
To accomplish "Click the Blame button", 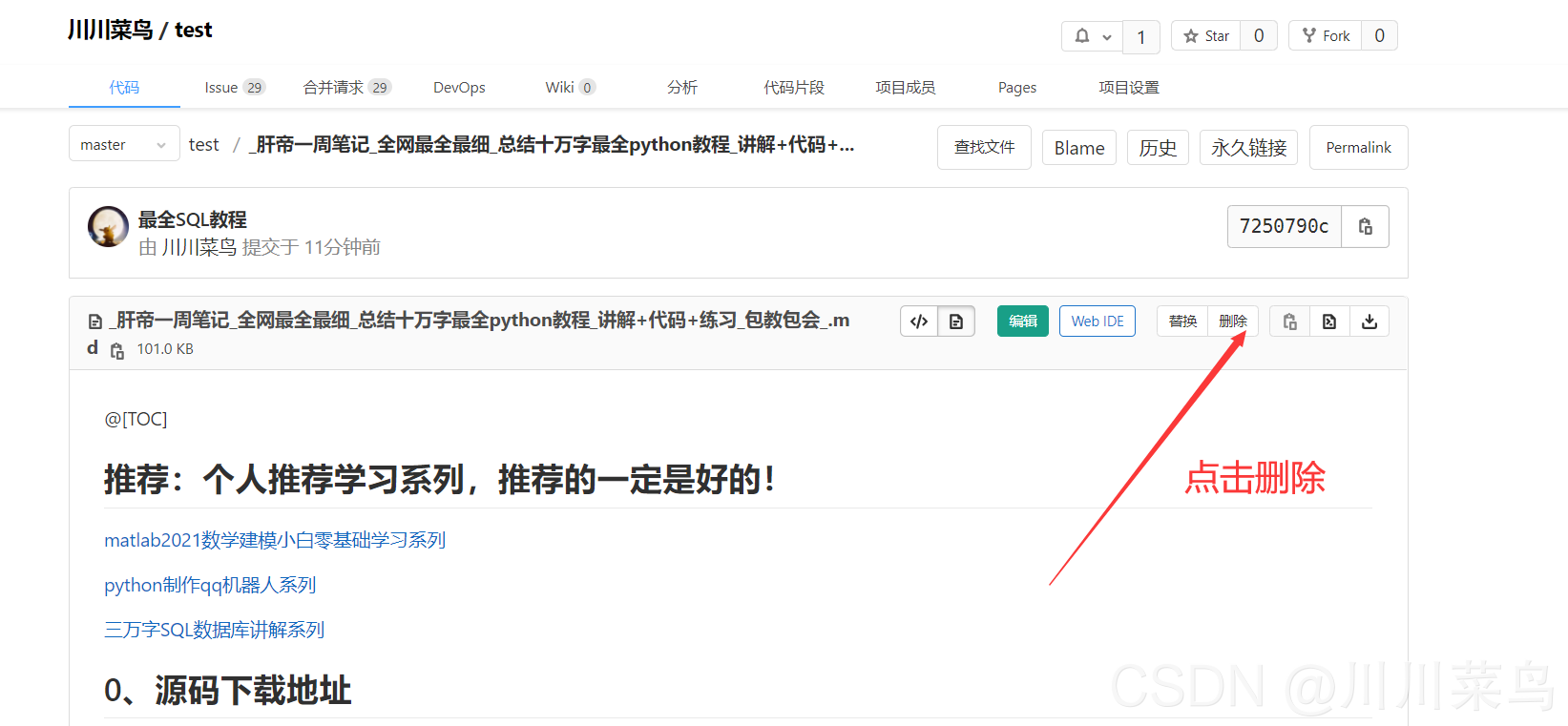I will [x=1078, y=148].
